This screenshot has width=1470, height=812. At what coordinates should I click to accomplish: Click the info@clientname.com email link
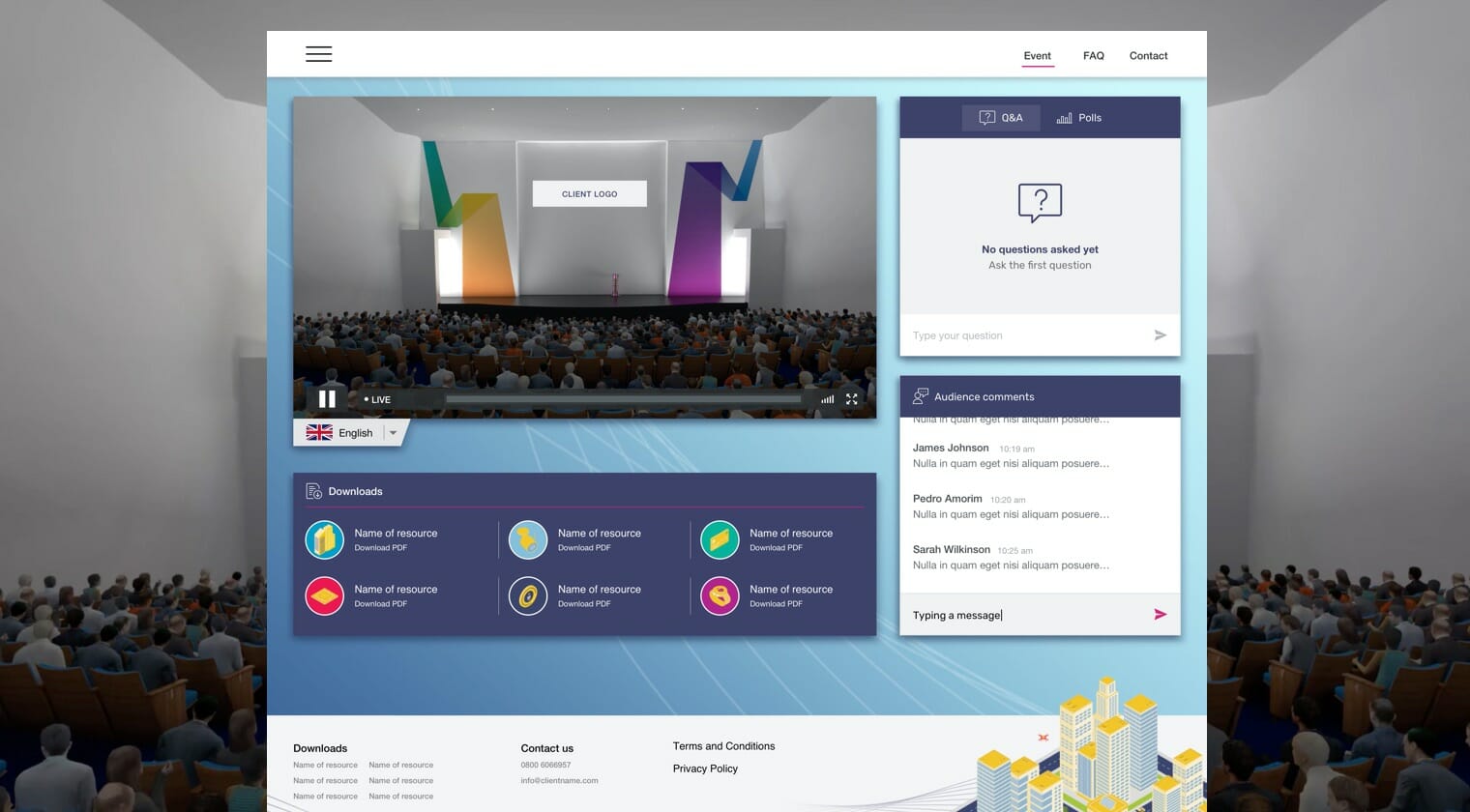[559, 781]
